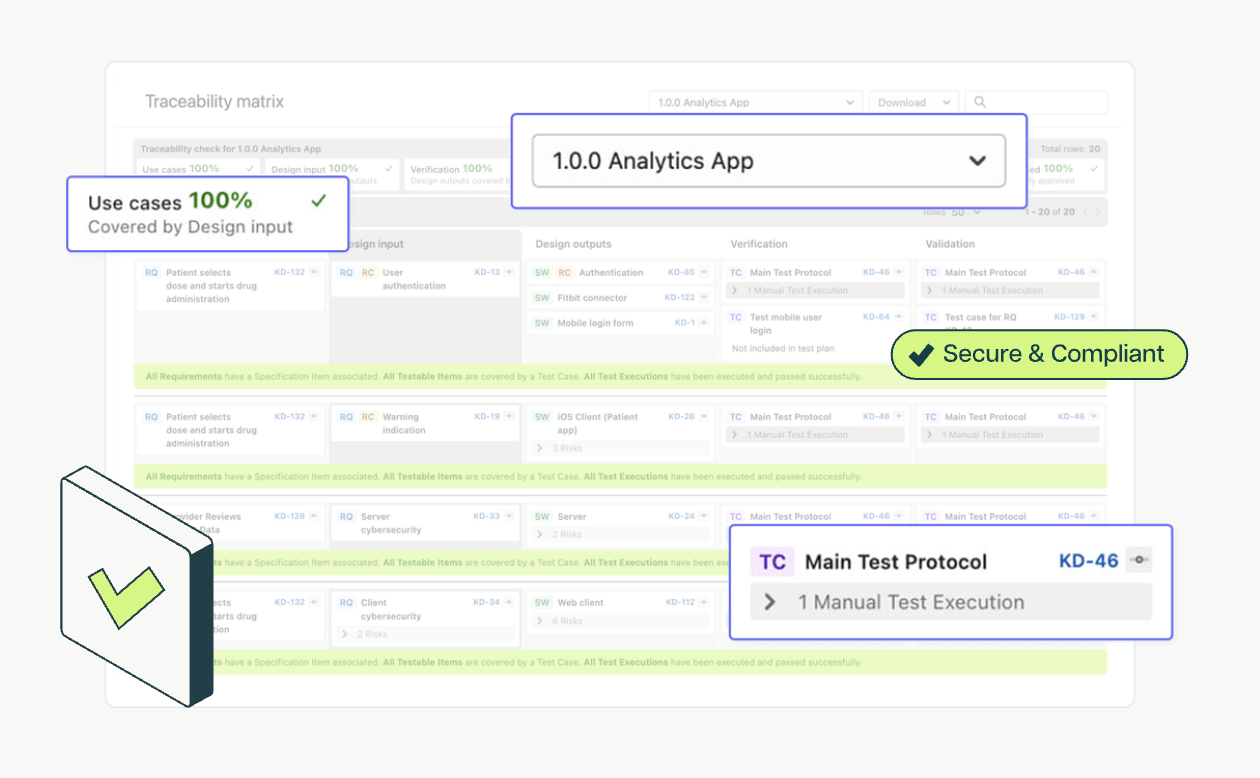1260x778 pixels.
Task: Click the link icon beside KD-64
Action: (x=899, y=317)
